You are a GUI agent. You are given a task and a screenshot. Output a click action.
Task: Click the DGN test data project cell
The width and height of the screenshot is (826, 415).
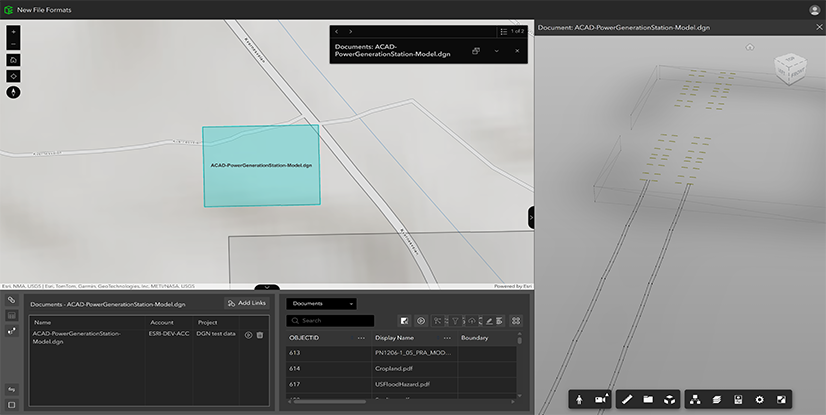(x=216, y=333)
